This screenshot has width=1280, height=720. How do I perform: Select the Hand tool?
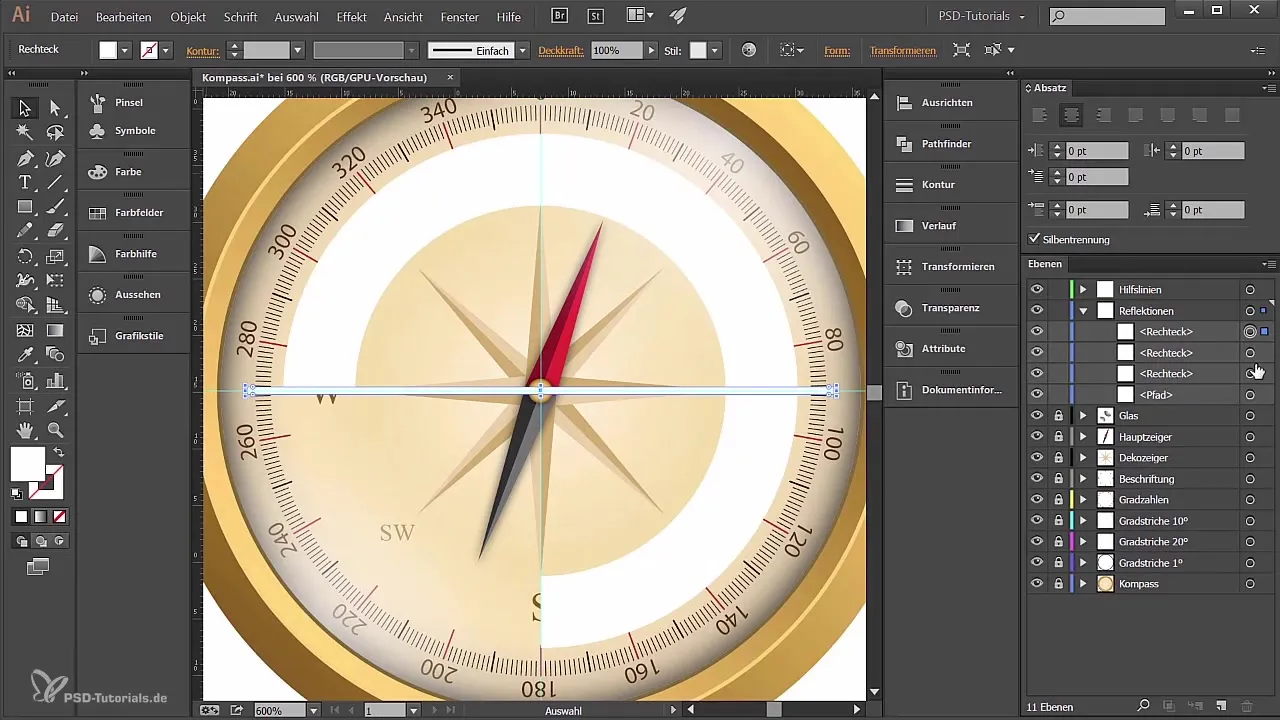tap(25, 430)
